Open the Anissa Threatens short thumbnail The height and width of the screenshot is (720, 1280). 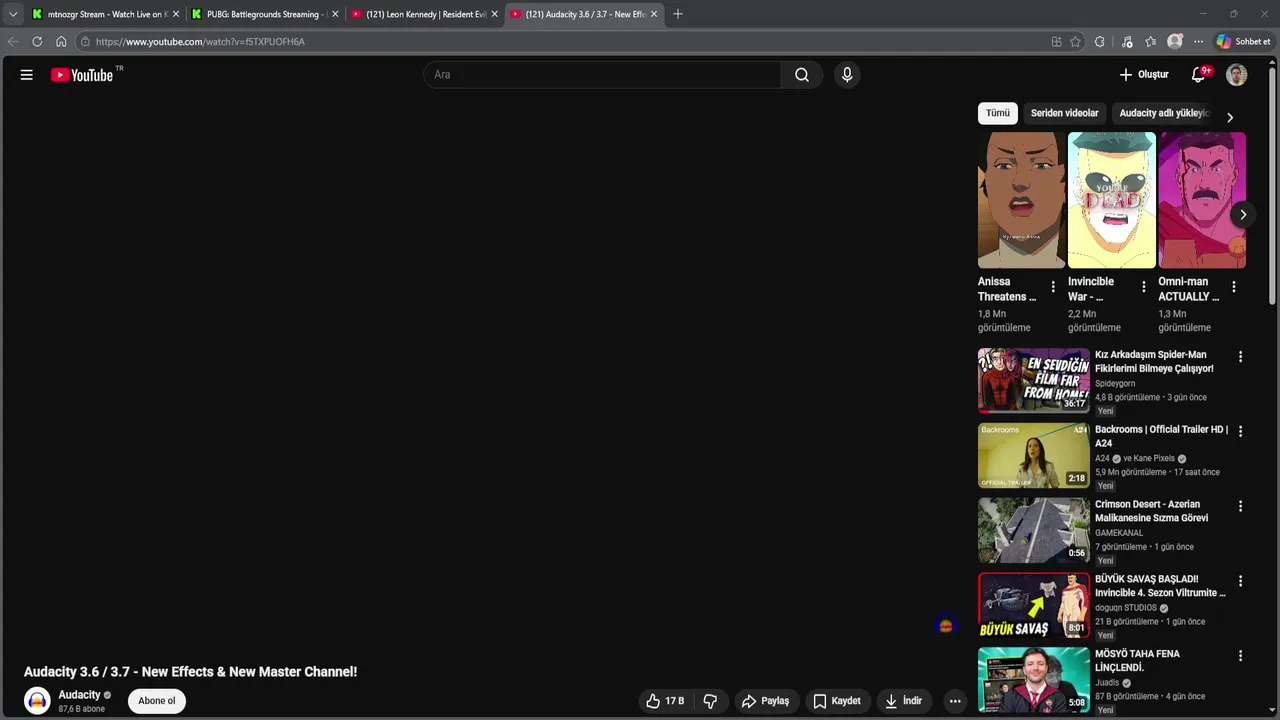coord(1021,200)
